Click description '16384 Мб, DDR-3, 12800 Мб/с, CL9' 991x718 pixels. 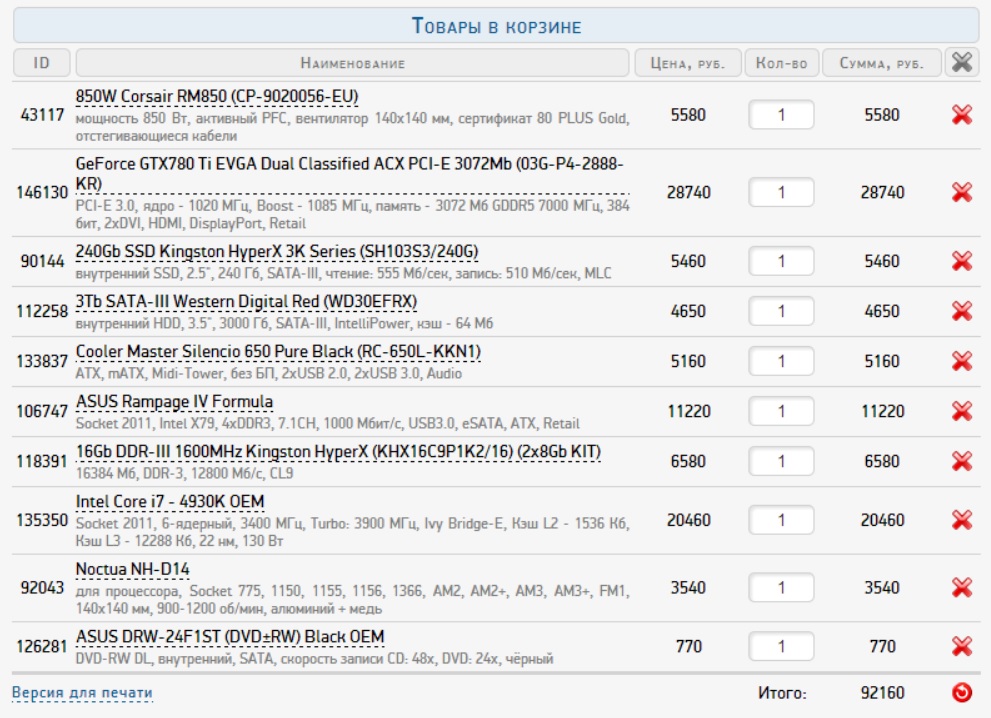click(x=184, y=473)
